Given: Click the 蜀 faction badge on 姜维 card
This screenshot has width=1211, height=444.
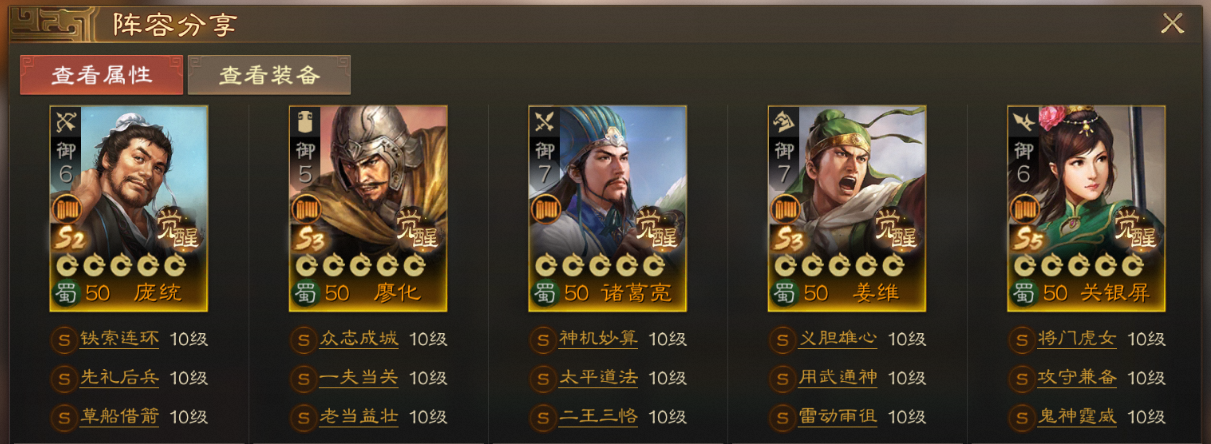Looking at the screenshot, I should tap(783, 294).
